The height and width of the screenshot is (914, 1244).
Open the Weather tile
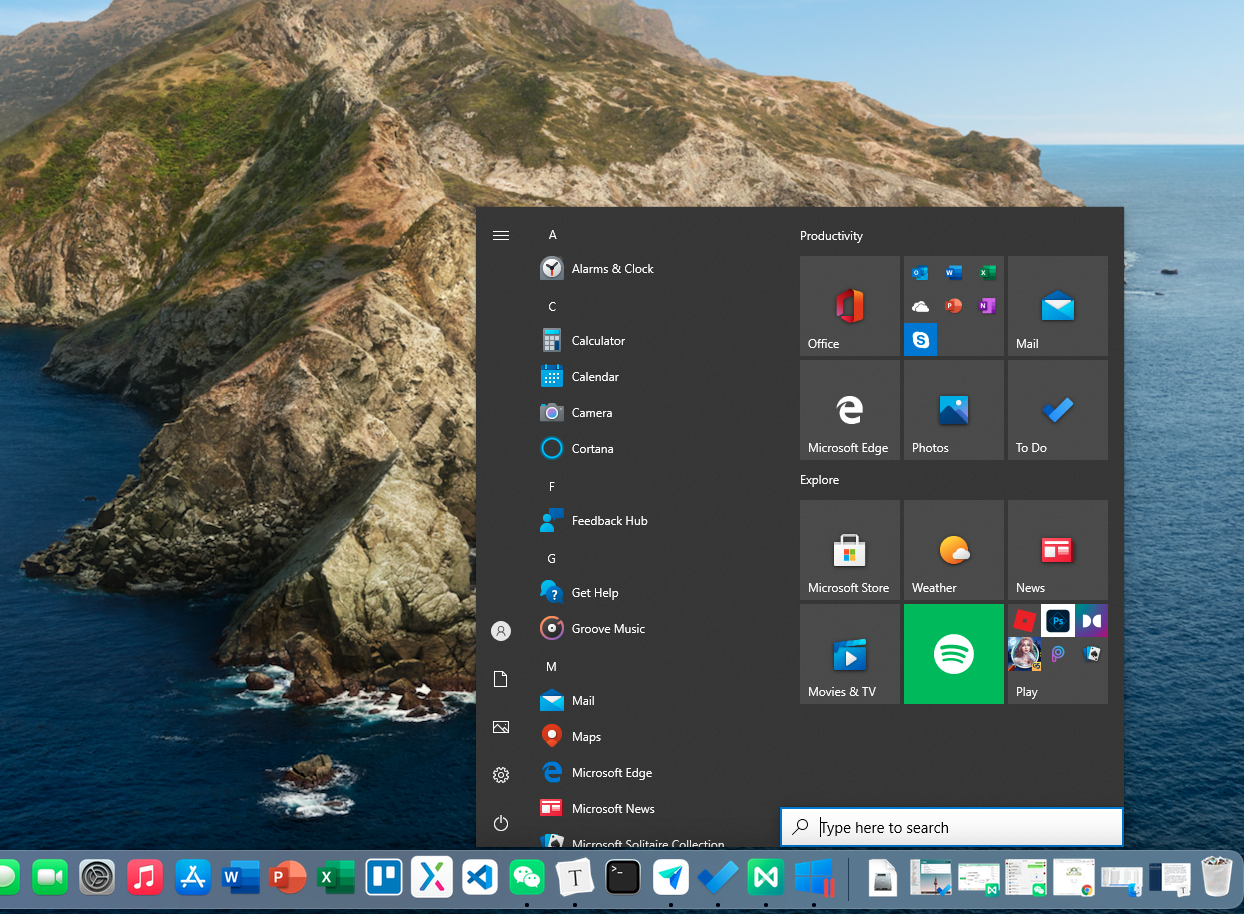coord(953,549)
